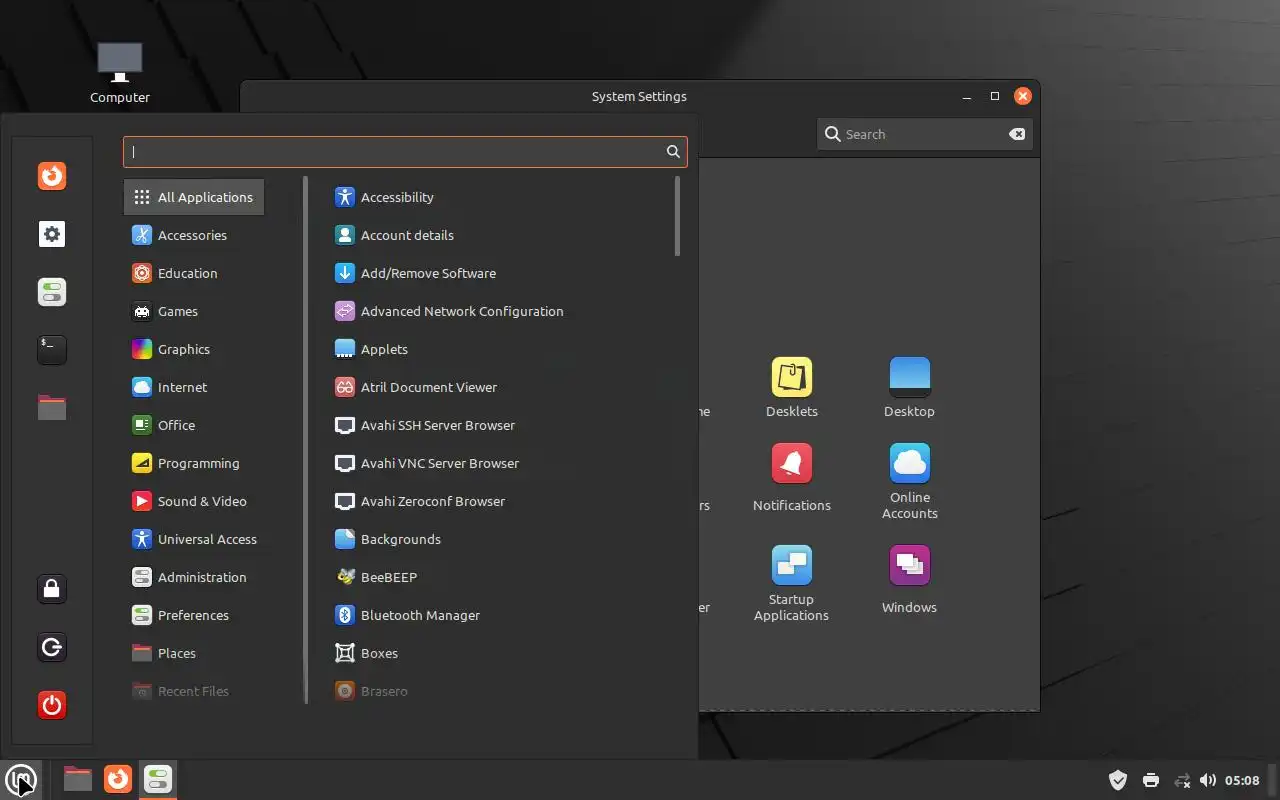The image size is (1280, 800).
Task: Open the network connection tray icon
Action: (x=1182, y=780)
